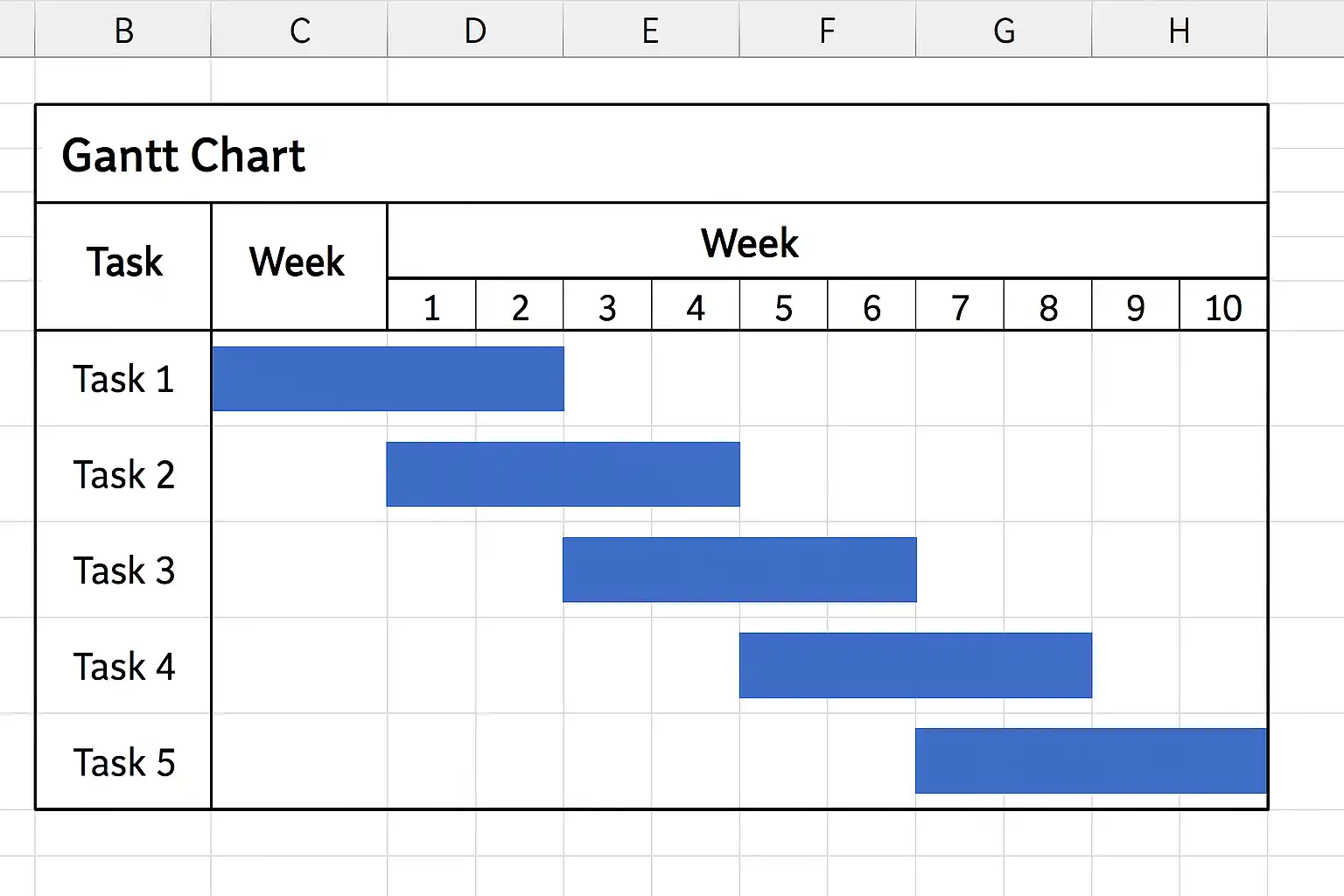Click the Task 4 blue bar

pos(915,665)
